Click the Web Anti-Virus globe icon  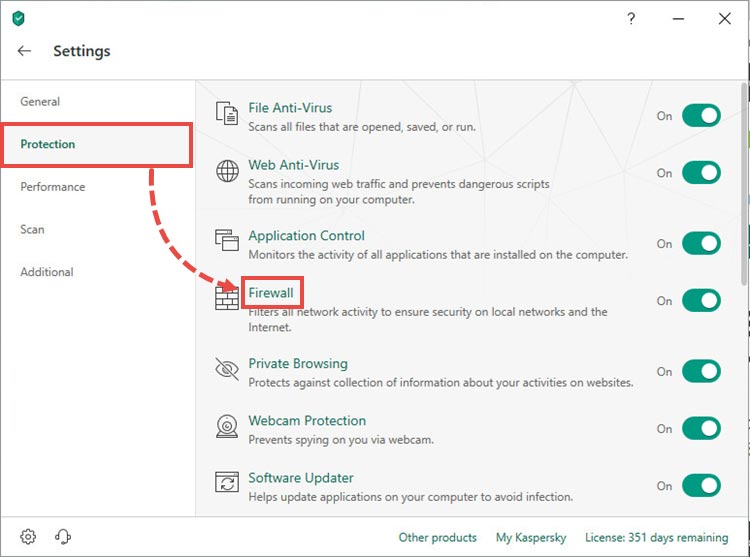pyautogui.click(x=227, y=171)
